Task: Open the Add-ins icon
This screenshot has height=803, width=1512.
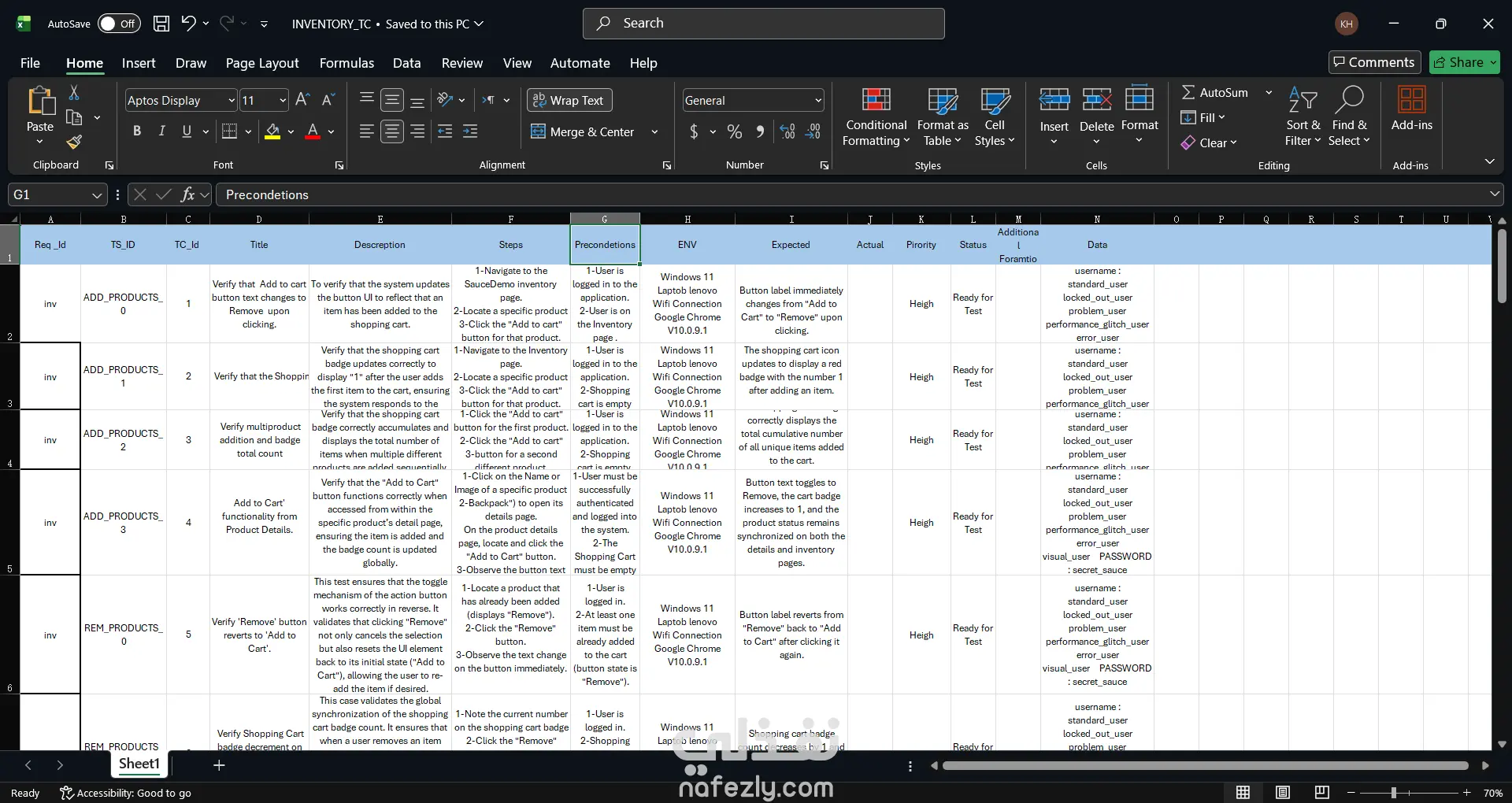Action: pyautogui.click(x=1412, y=100)
